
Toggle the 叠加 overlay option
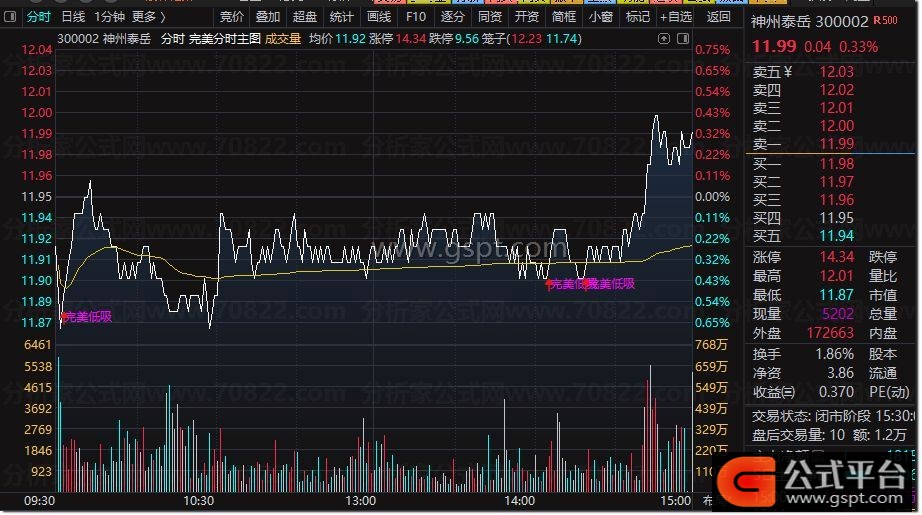click(x=267, y=17)
